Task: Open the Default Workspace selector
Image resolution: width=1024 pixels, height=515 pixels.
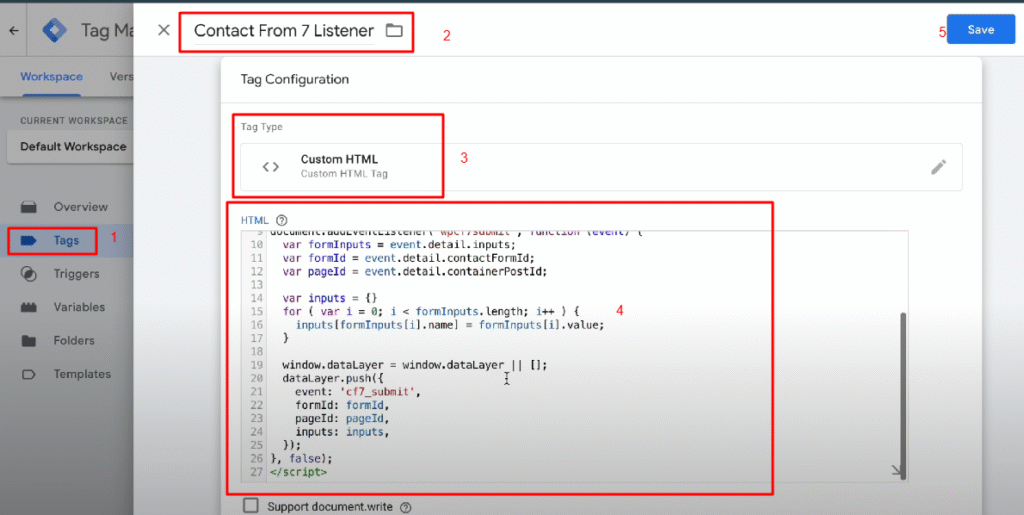Action: pos(70,146)
